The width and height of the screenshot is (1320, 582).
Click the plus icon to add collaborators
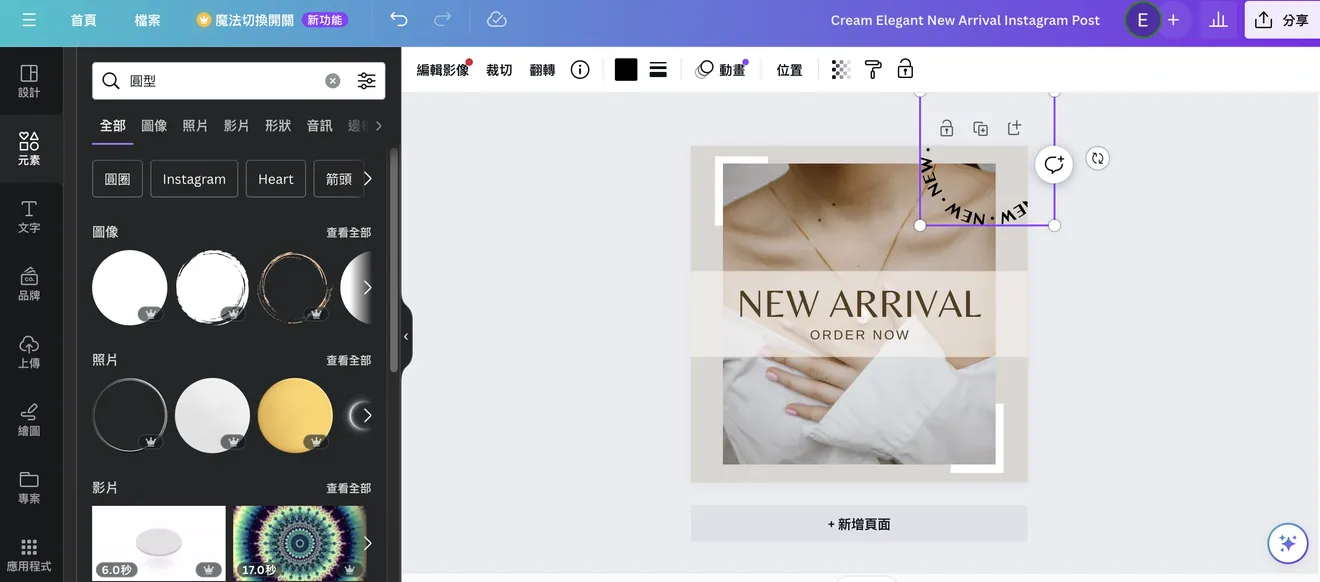[1173, 20]
